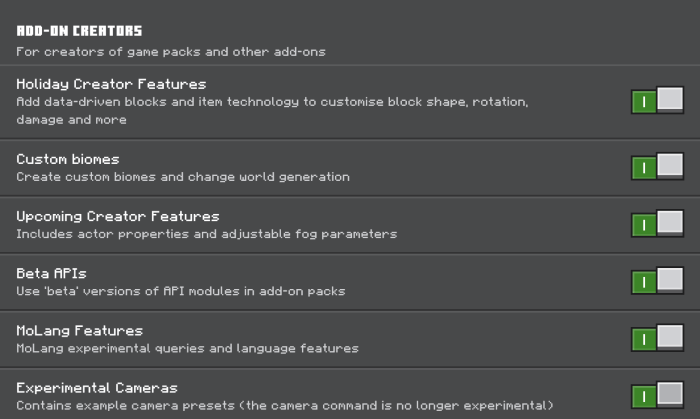Select the Custom biomes label
Screen dimensions: 700x419
pos(68,159)
